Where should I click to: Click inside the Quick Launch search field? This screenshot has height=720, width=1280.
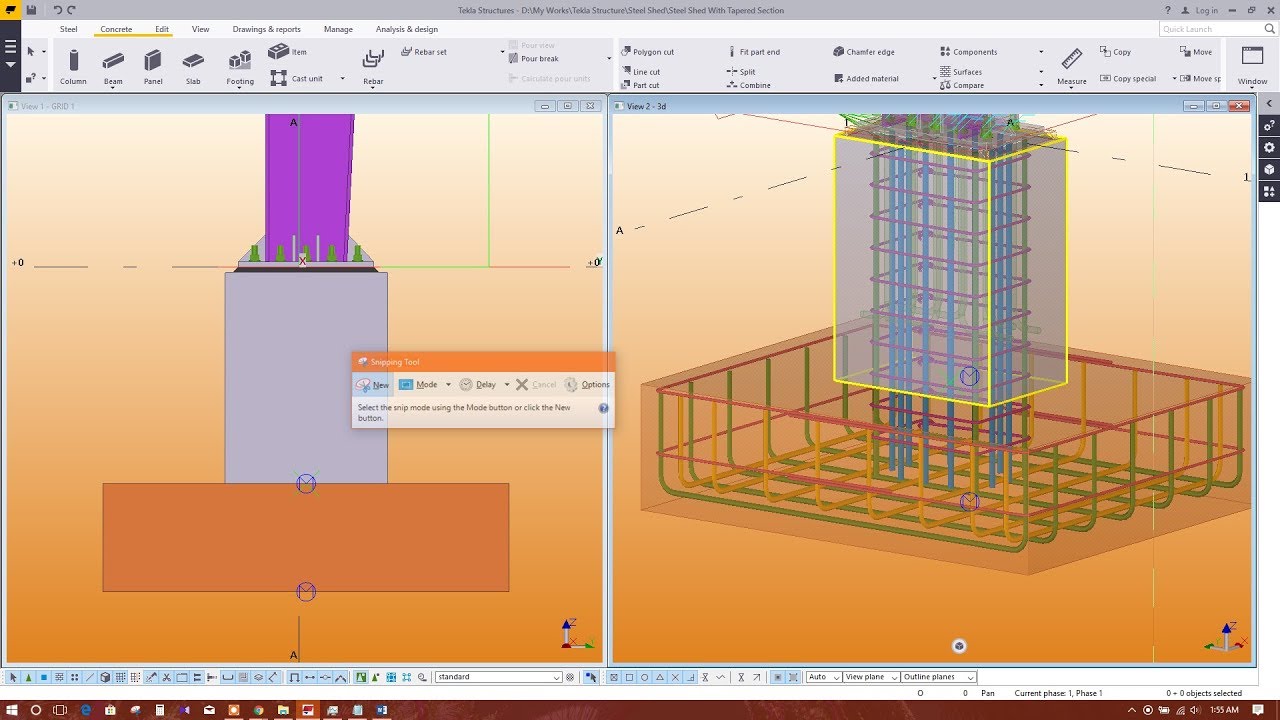[x=1210, y=29]
